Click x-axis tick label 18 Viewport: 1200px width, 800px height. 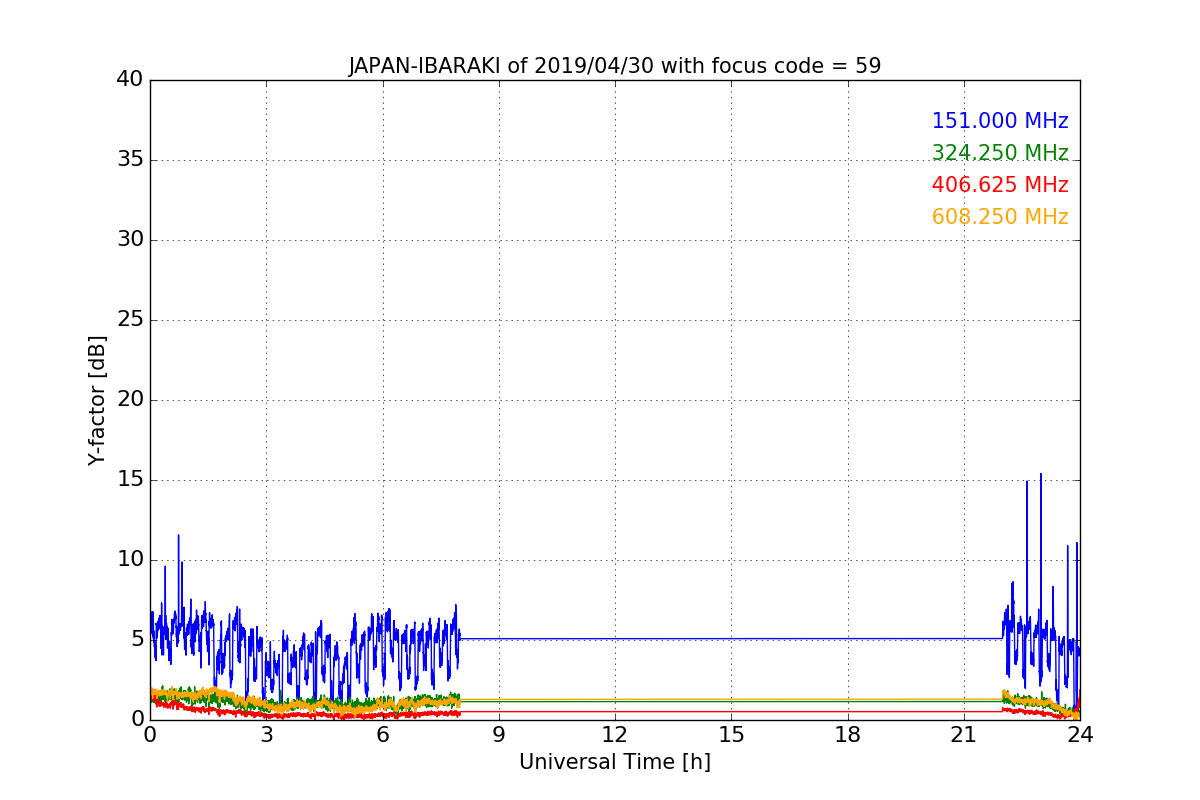[848, 735]
